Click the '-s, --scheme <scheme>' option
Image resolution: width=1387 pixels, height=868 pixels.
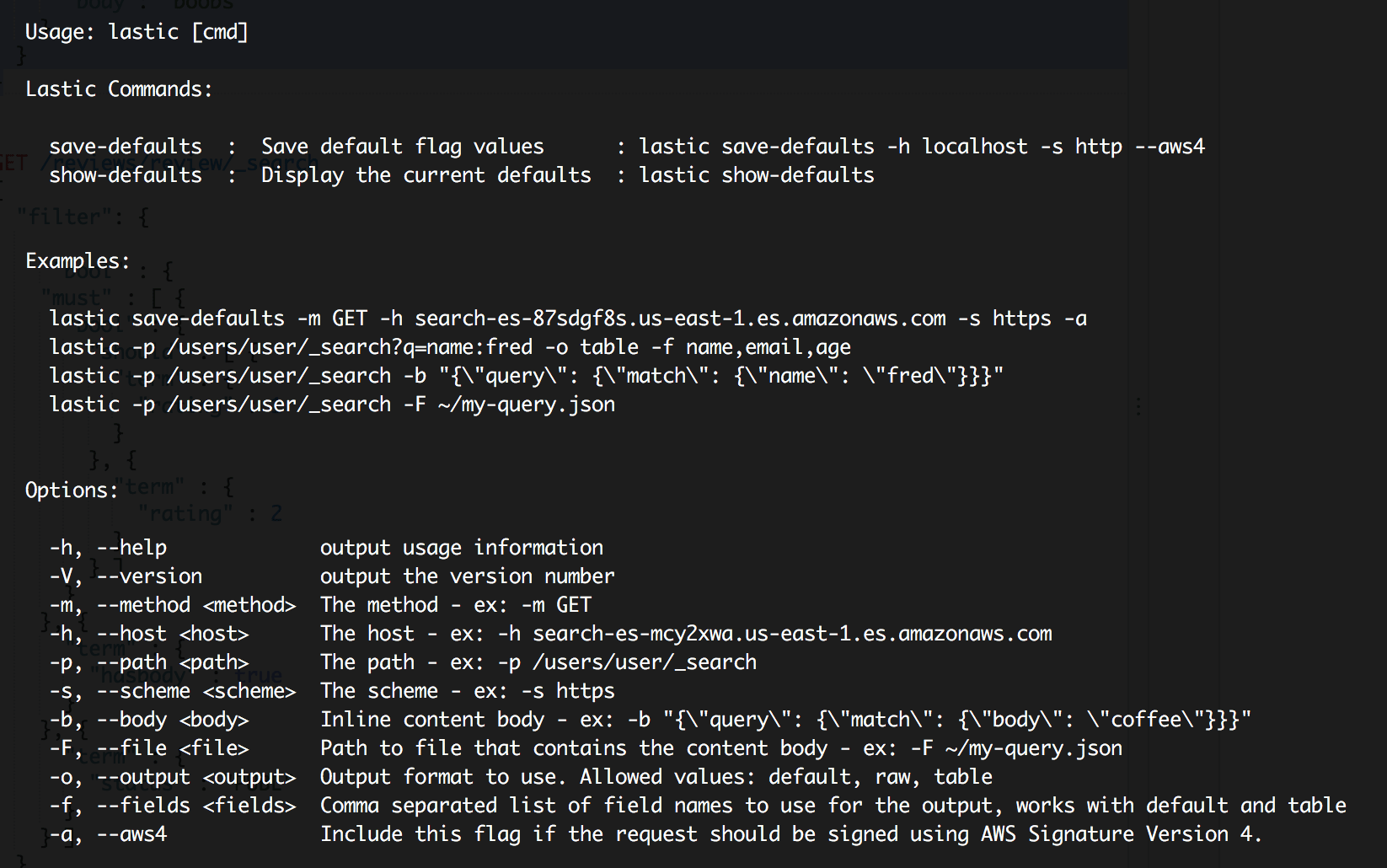173,691
